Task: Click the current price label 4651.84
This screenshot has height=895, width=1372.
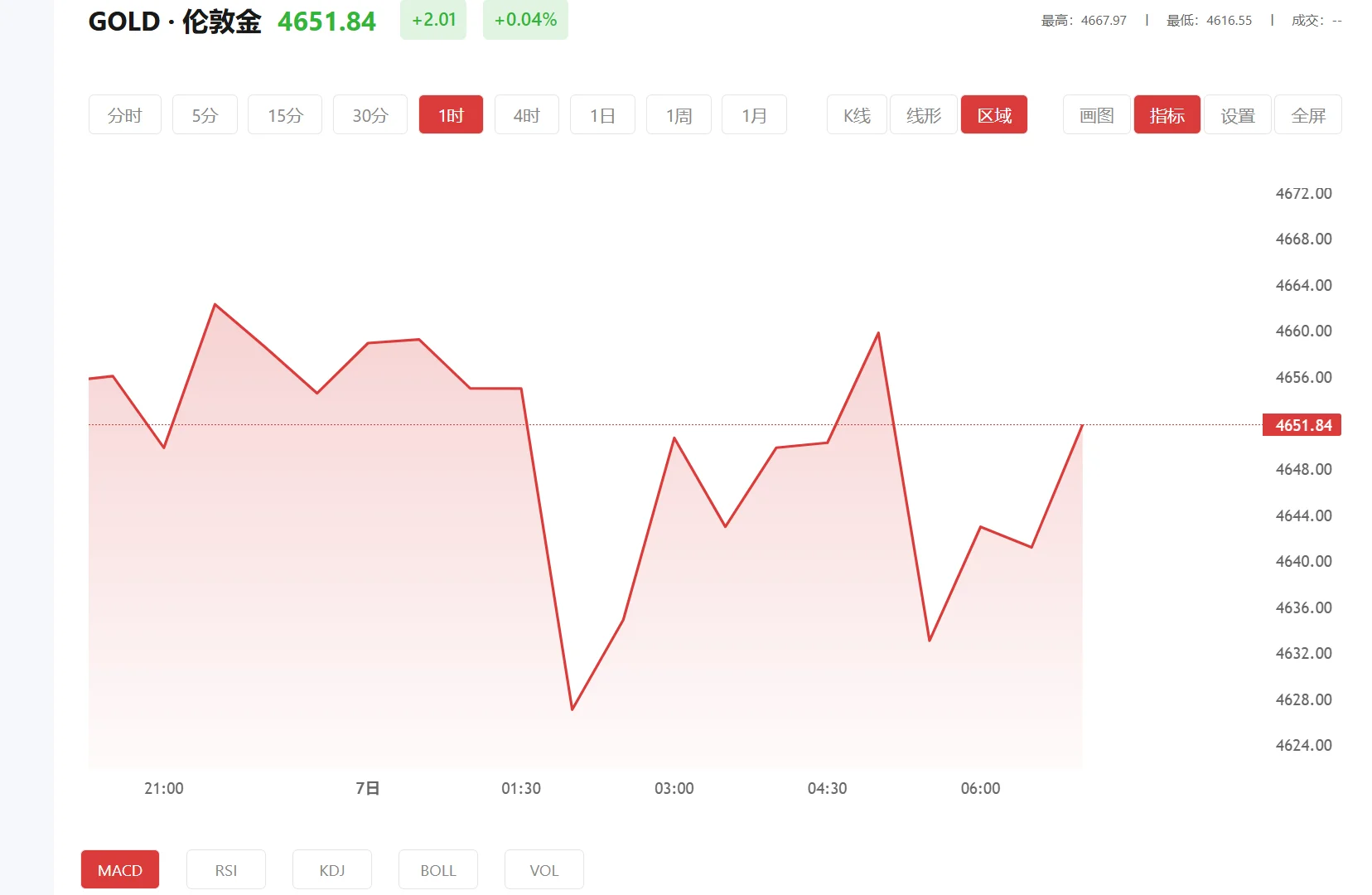Action: (1301, 424)
